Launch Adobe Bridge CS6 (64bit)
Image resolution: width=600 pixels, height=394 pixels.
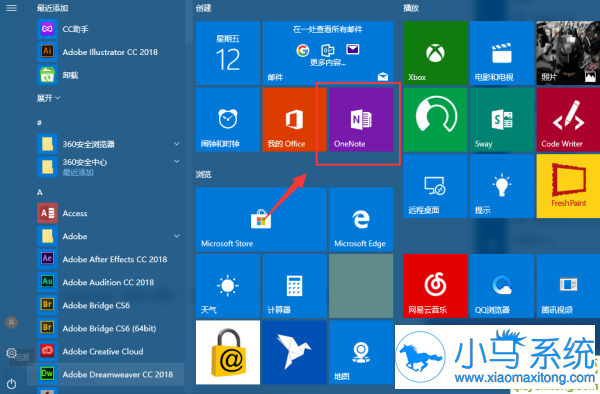[x=109, y=328]
